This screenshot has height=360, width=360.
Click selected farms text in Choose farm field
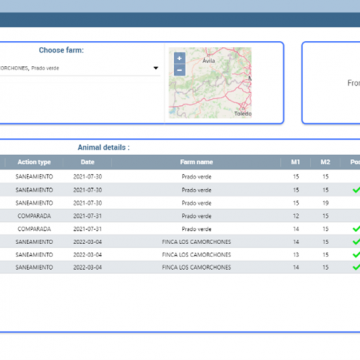pos(29,68)
